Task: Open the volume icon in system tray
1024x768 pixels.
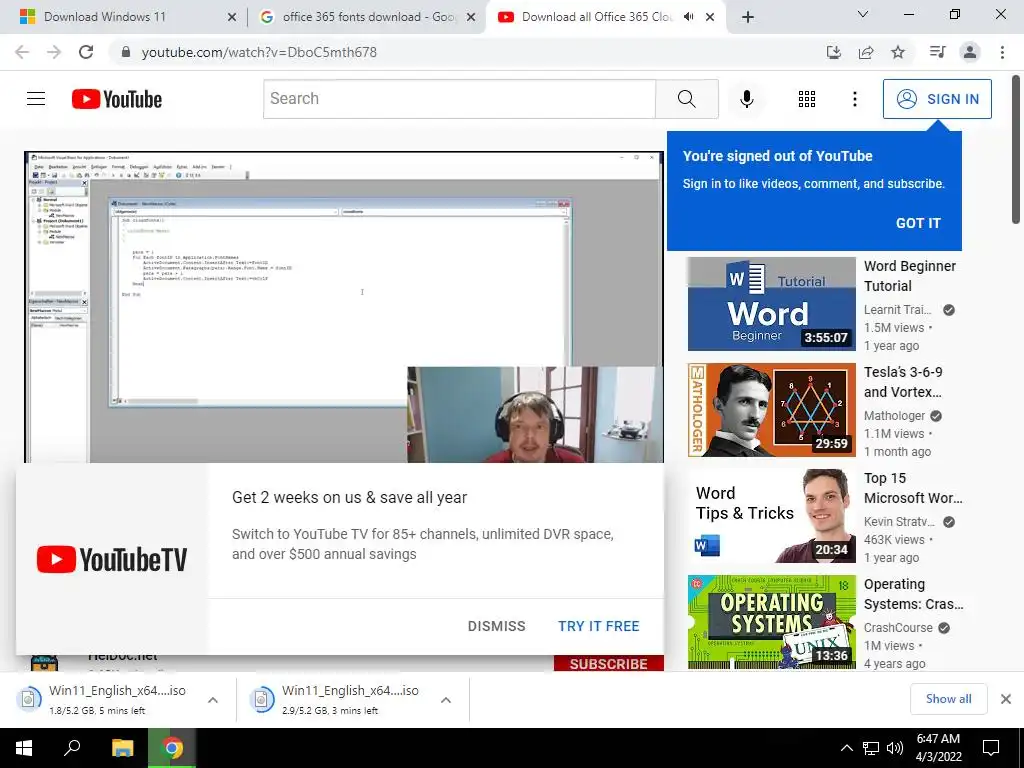Action: (895, 748)
